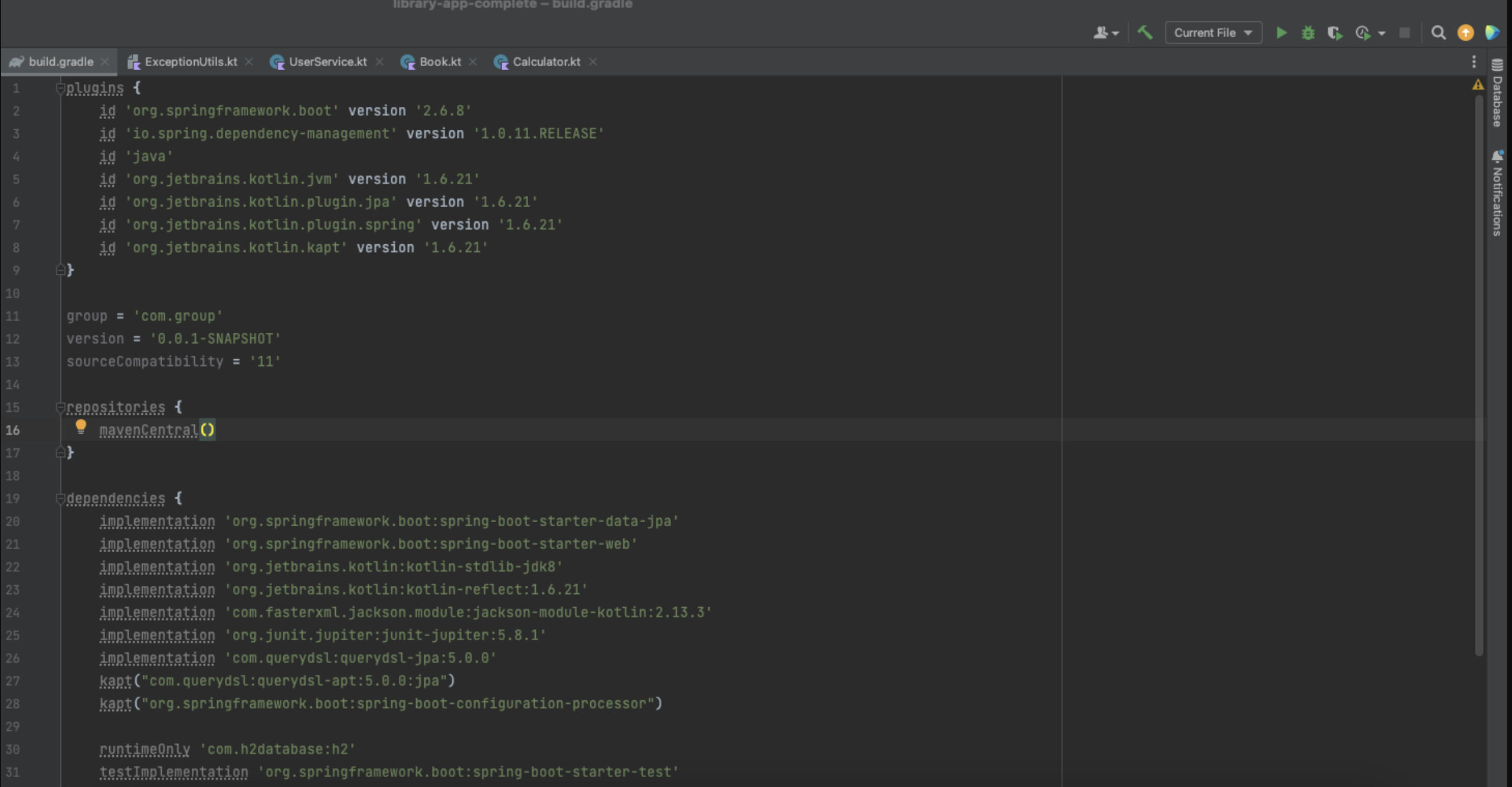This screenshot has height=787, width=1512.
Task: Run with coverage shield icon
Action: coord(1334,33)
